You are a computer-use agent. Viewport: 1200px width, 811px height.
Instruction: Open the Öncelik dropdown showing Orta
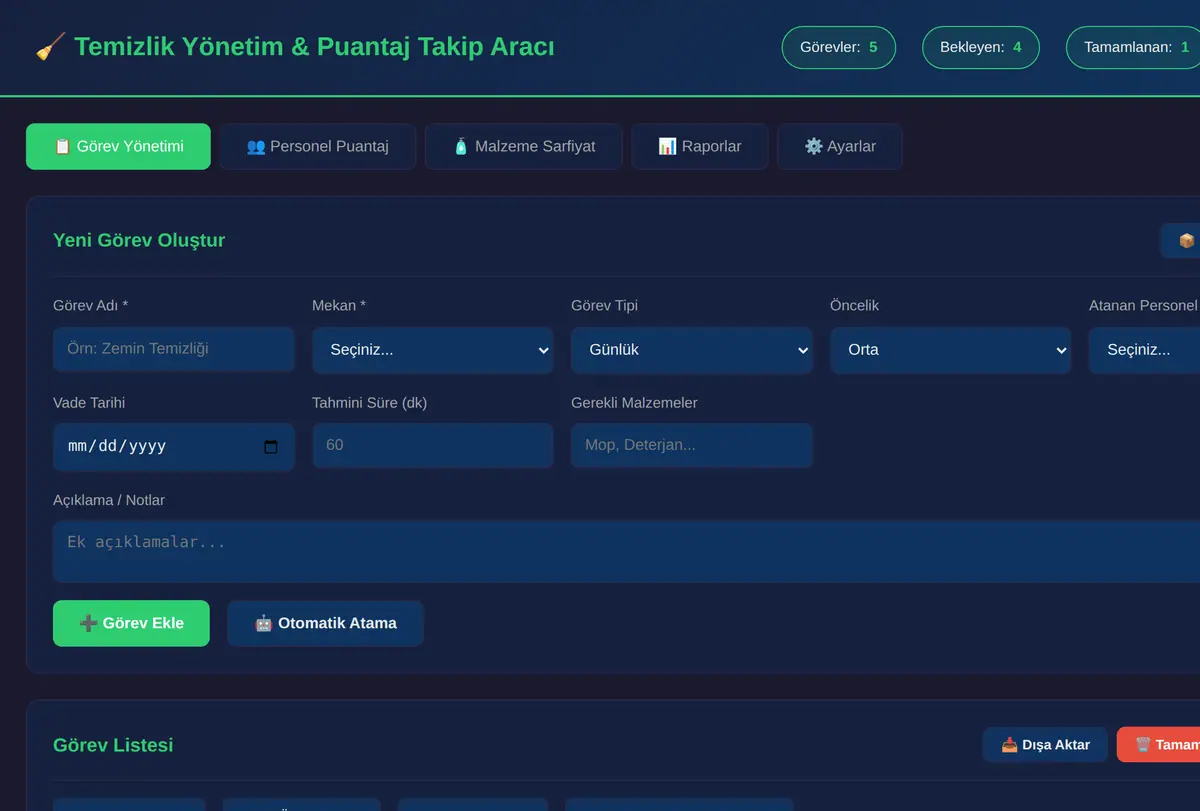pos(951,350)
